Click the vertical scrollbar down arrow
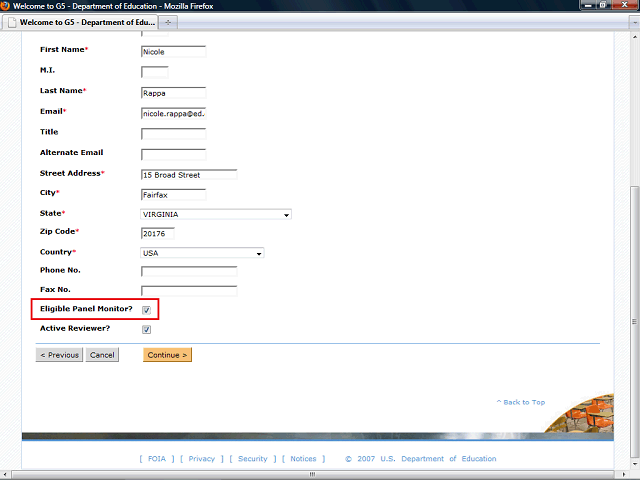This screenshot has width=640, height=480. (635, 464)
